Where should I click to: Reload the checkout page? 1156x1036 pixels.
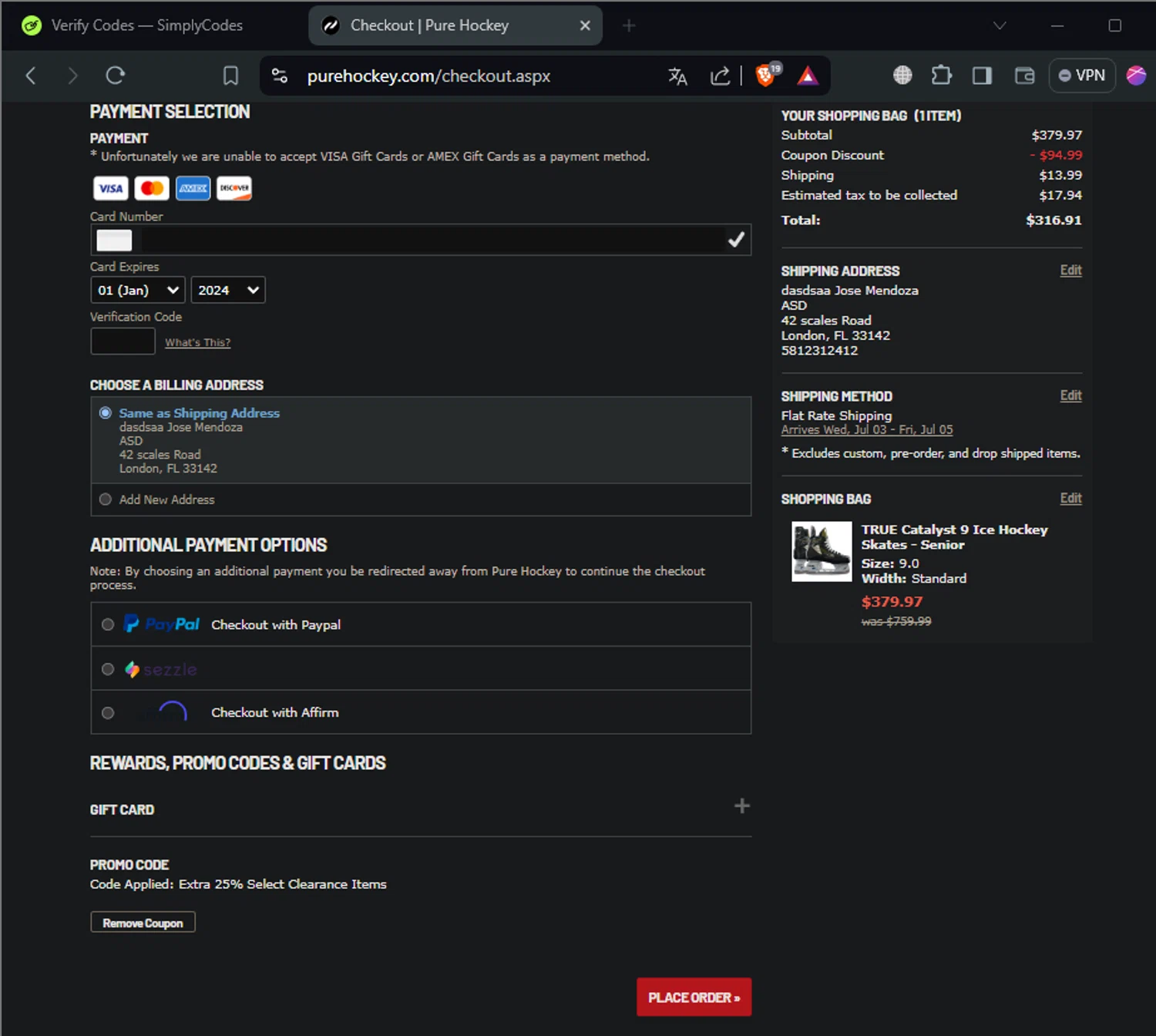pyautogui.click(x=116, y=76)
